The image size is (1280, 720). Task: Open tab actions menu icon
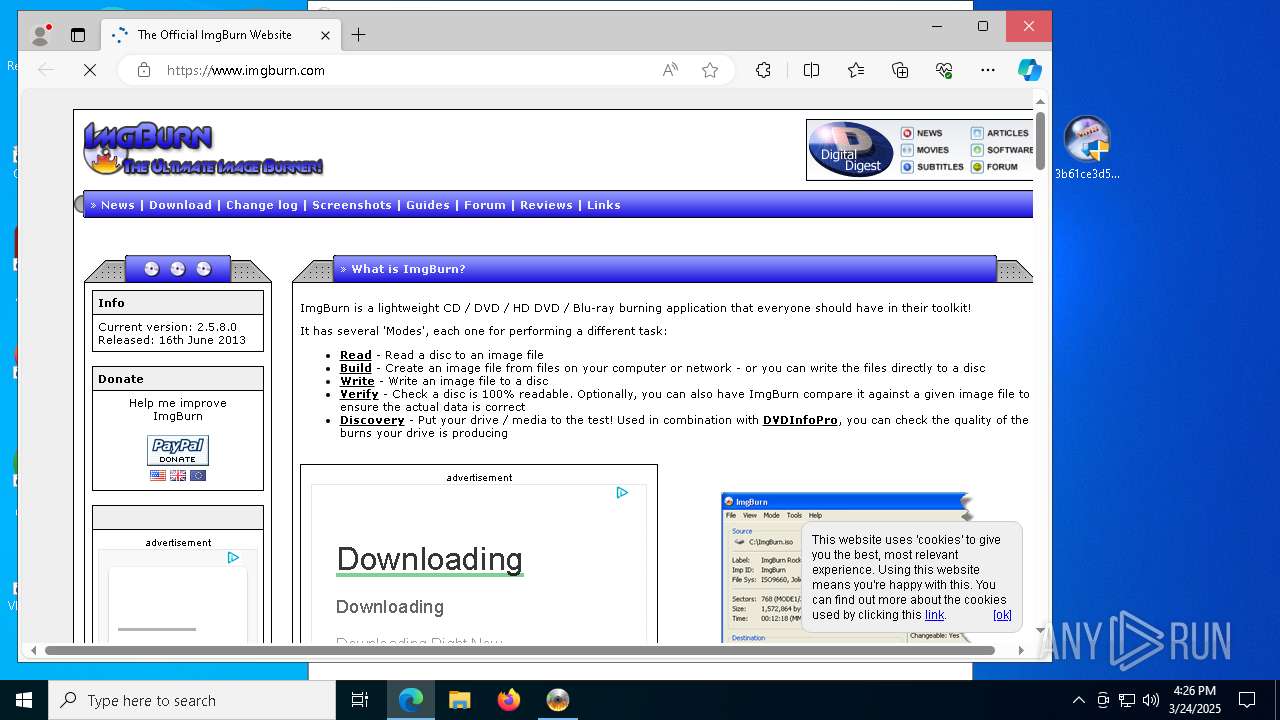pos(78,35)
